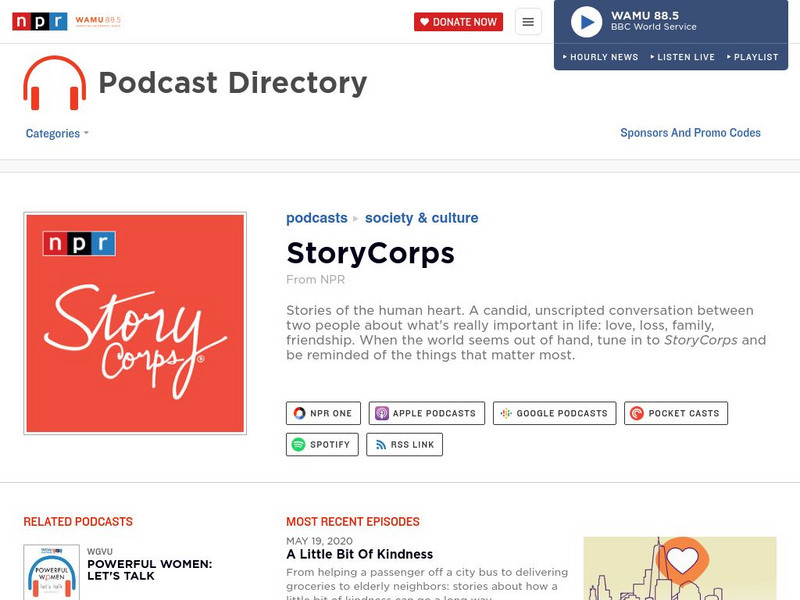This screenshot has height=600, width=800.
Task: Click the Related Podcasts heading
Action: pyautogui.click(x=78, y=521)
